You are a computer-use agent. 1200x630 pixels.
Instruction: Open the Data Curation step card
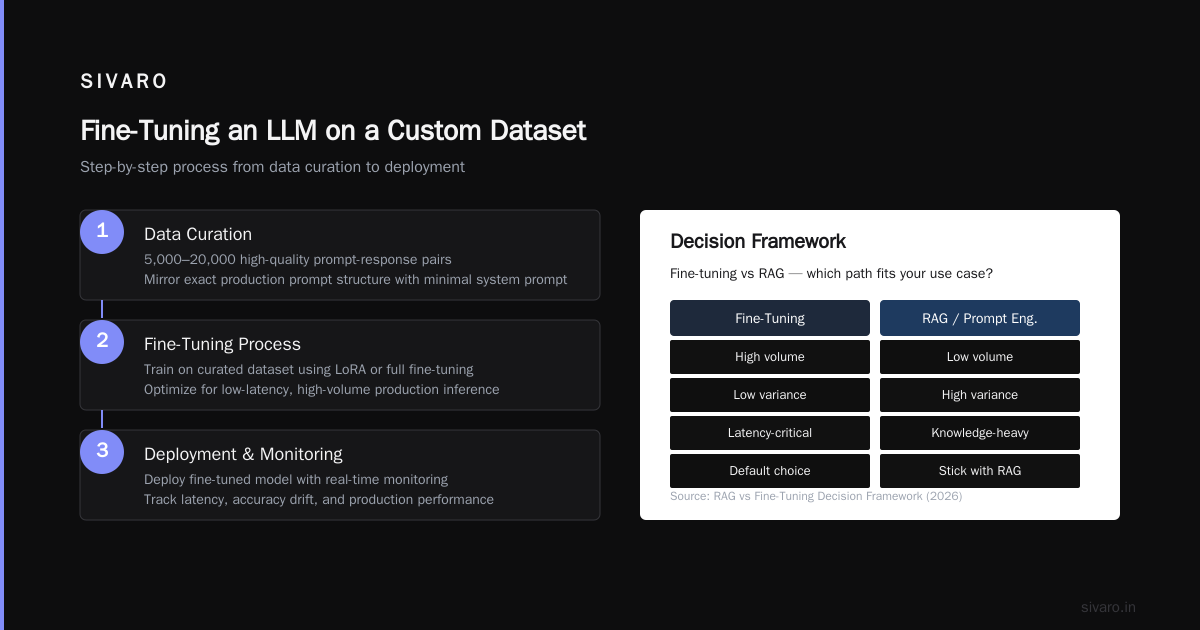(340, 255)
